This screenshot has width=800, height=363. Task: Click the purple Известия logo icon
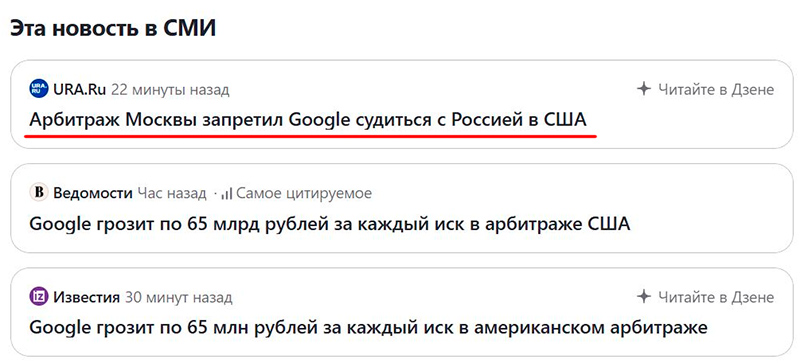click(39, 297)
